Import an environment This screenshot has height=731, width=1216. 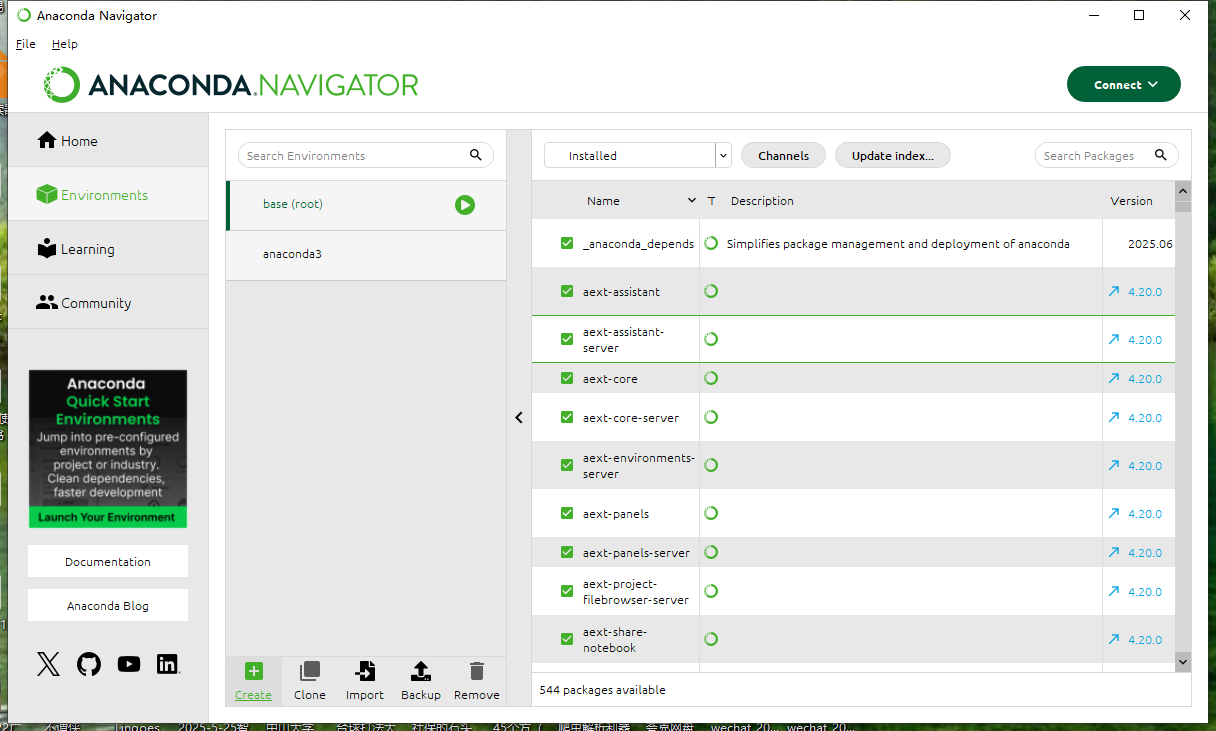pyautogui.click(x=365, y=681)
